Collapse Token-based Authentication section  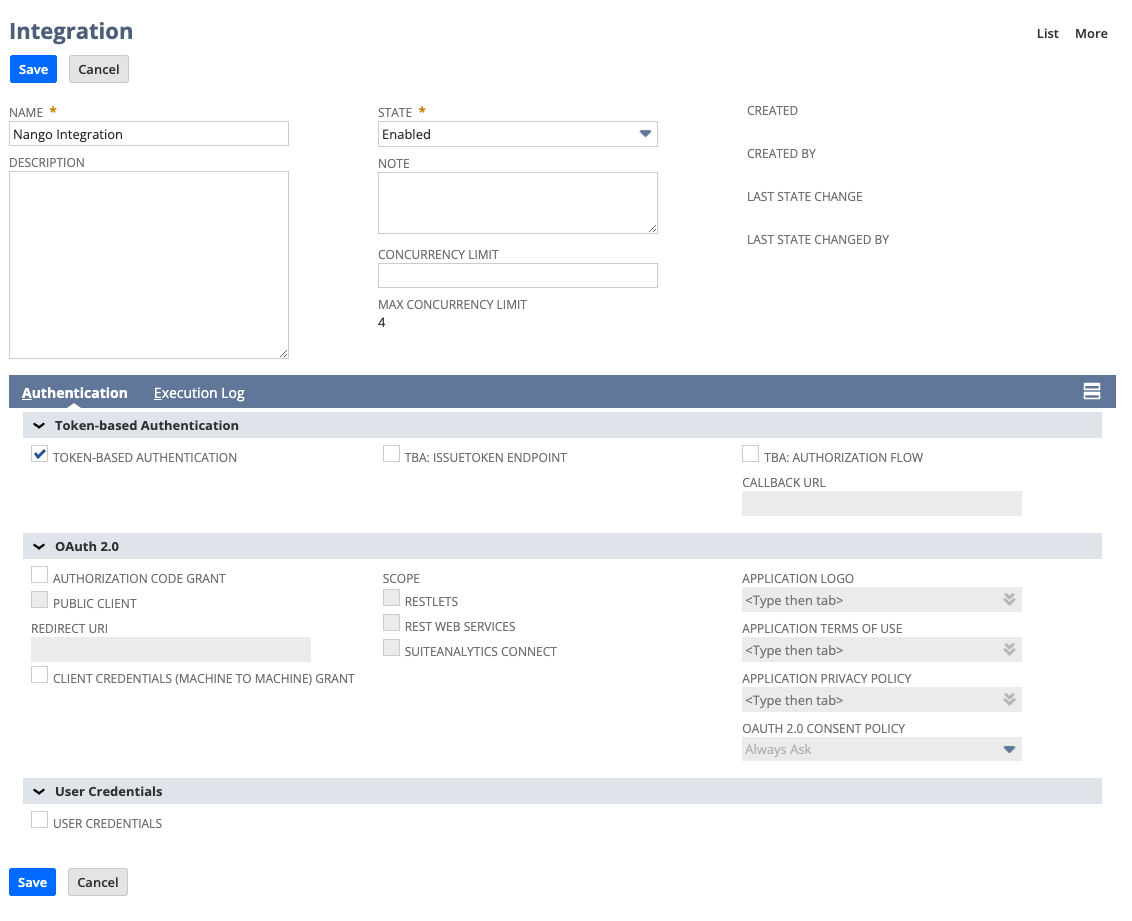(39, 426)
